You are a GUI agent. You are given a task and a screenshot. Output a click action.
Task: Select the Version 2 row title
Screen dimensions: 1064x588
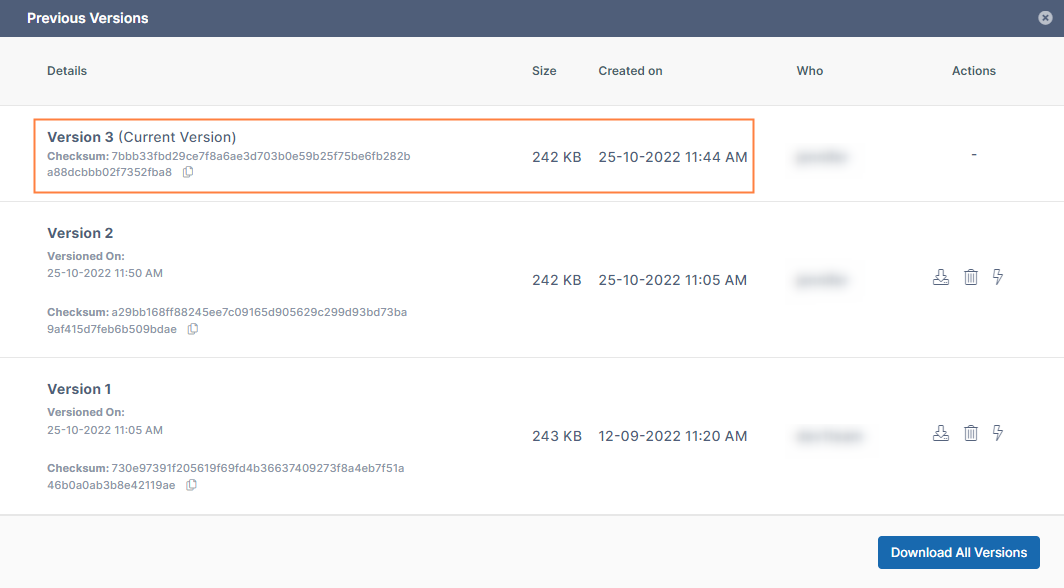[x=80, y=233]
